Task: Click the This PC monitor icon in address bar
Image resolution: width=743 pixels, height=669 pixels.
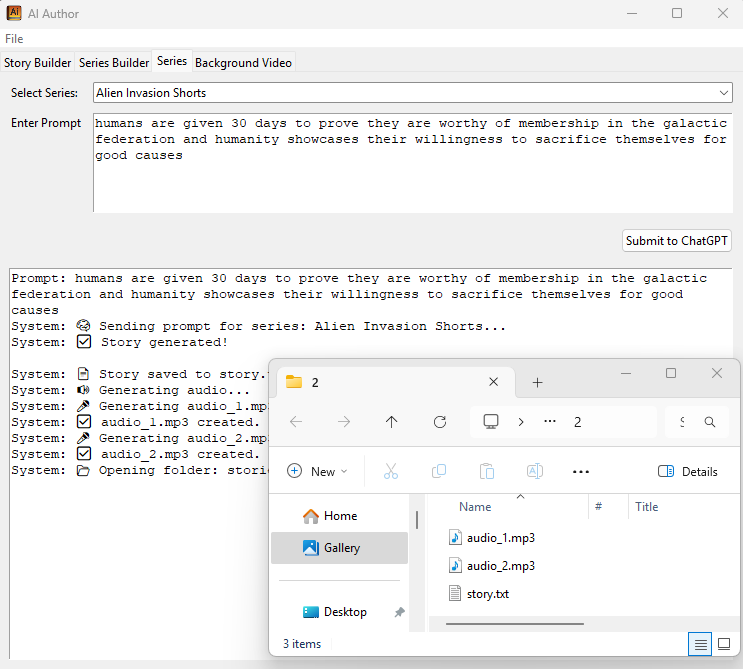Action: click(x=491, y=422)
